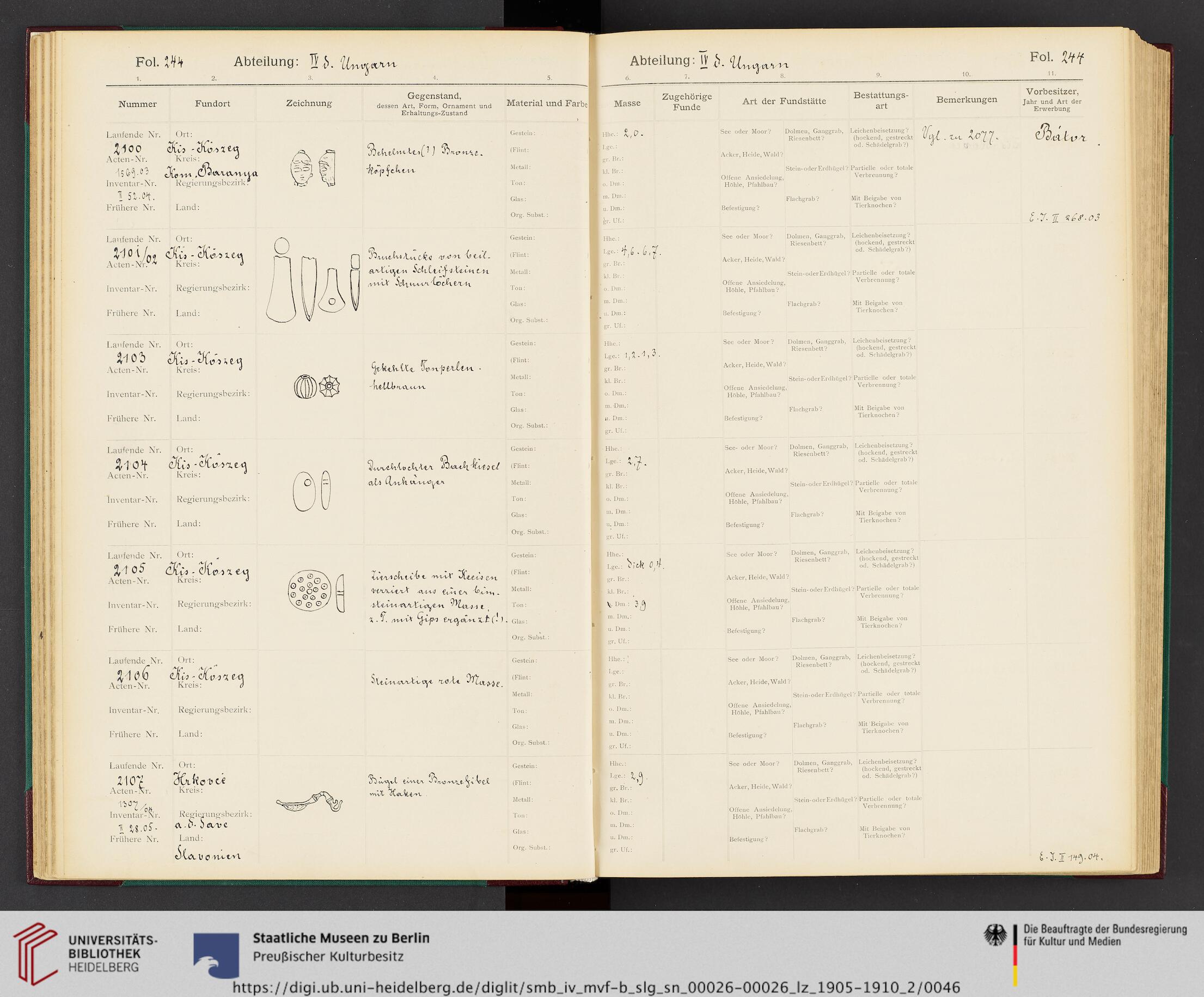The height and width of the screenshot is (997, 1204).
Task: Click the handwritten number 2104
Action: point(131,464)
